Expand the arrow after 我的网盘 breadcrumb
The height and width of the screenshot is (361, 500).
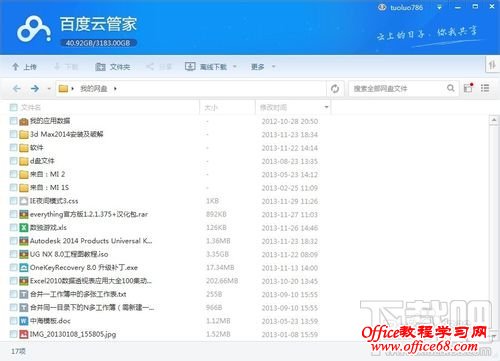(115, 88)
